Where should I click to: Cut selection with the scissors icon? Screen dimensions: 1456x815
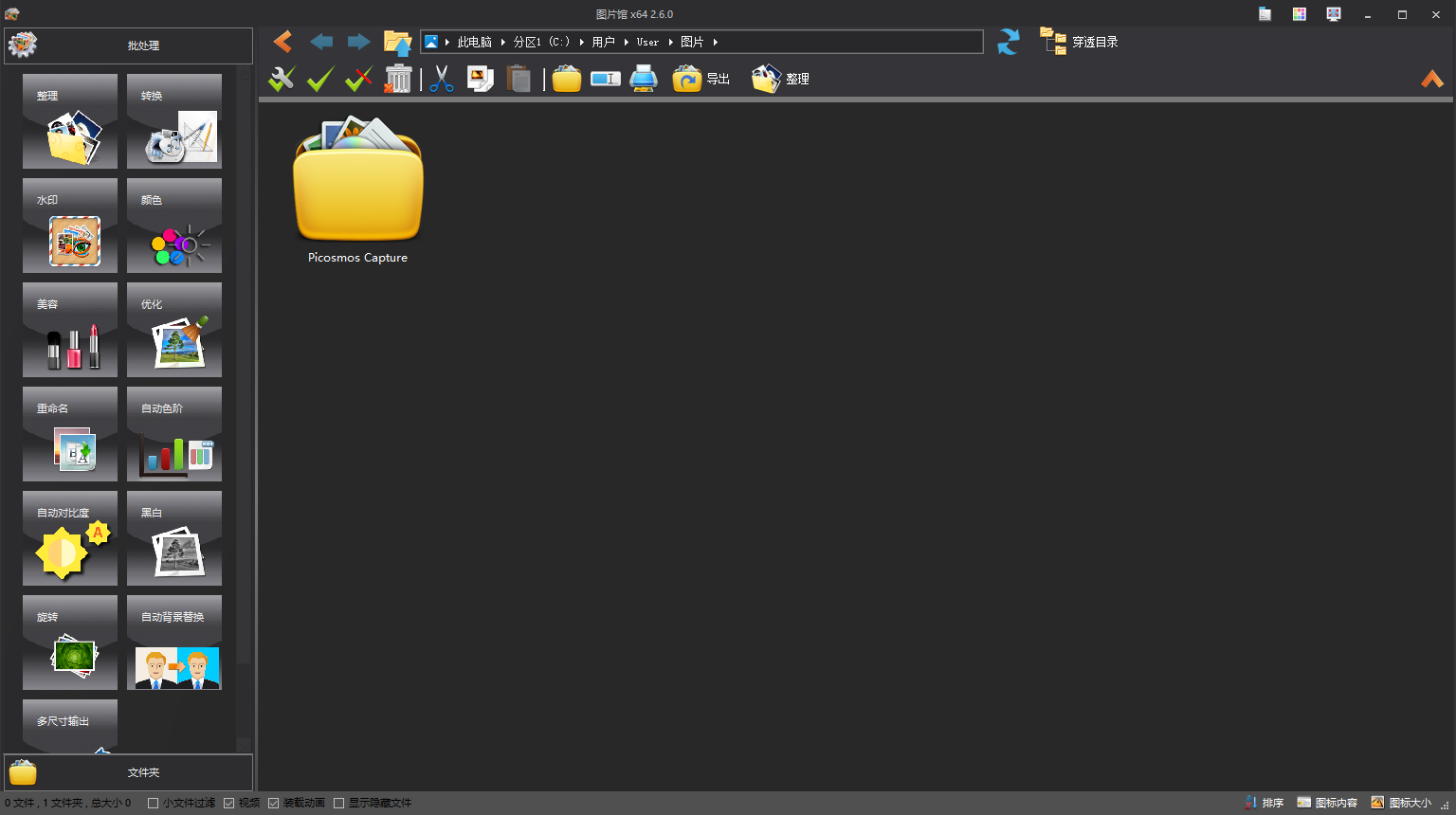point(442,79)
